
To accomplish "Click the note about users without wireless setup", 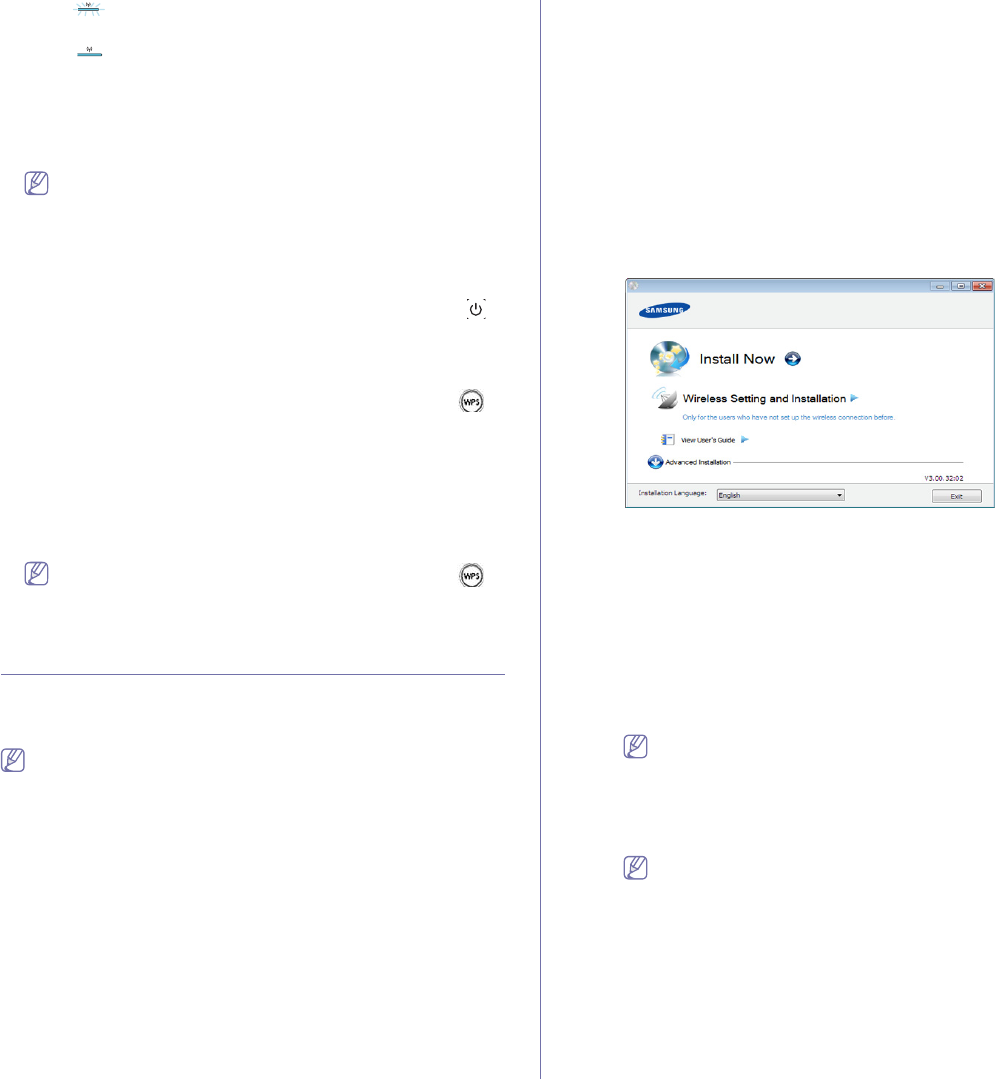I will (788, 417).
